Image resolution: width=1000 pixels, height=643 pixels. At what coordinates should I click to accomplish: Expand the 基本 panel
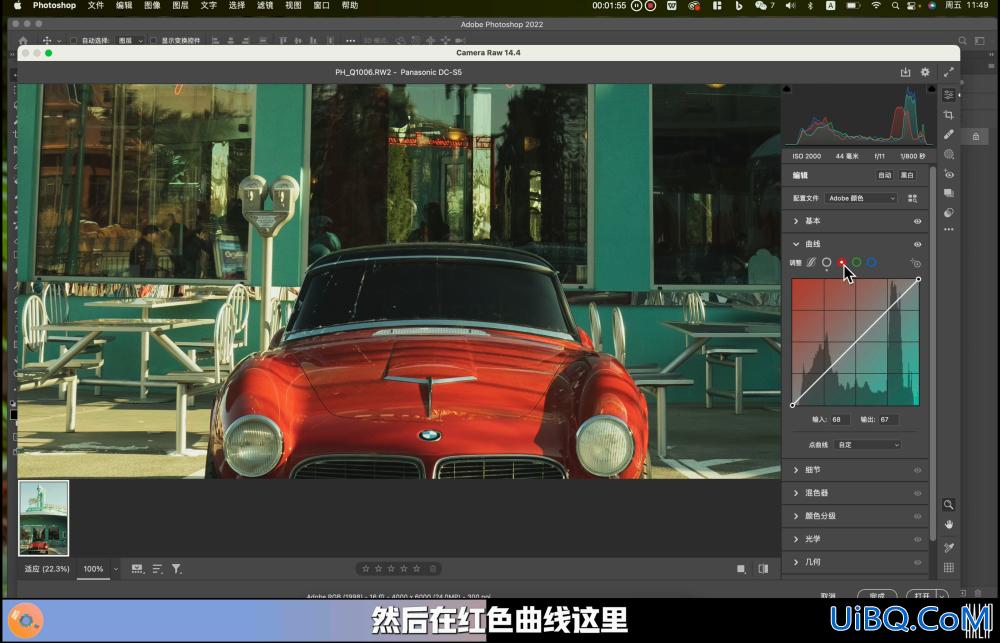[796, 221]
